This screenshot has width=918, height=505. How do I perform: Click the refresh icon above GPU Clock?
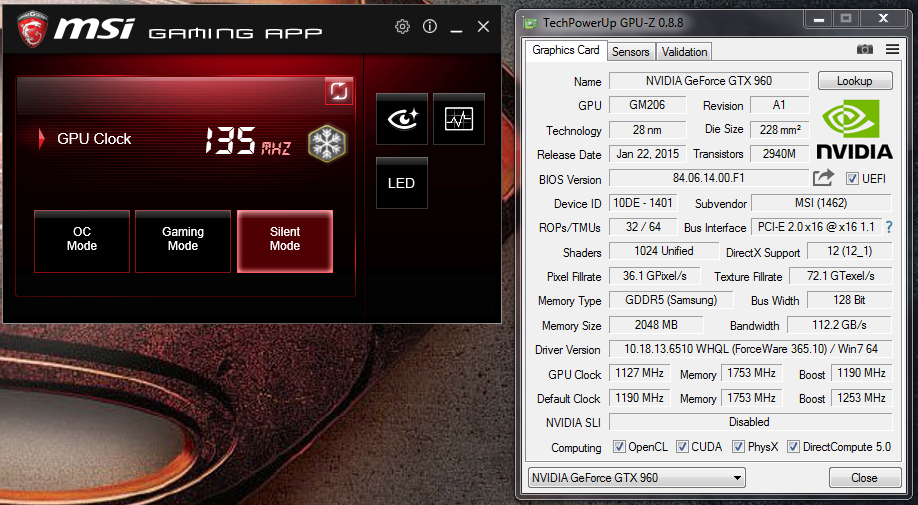(339, 91)
